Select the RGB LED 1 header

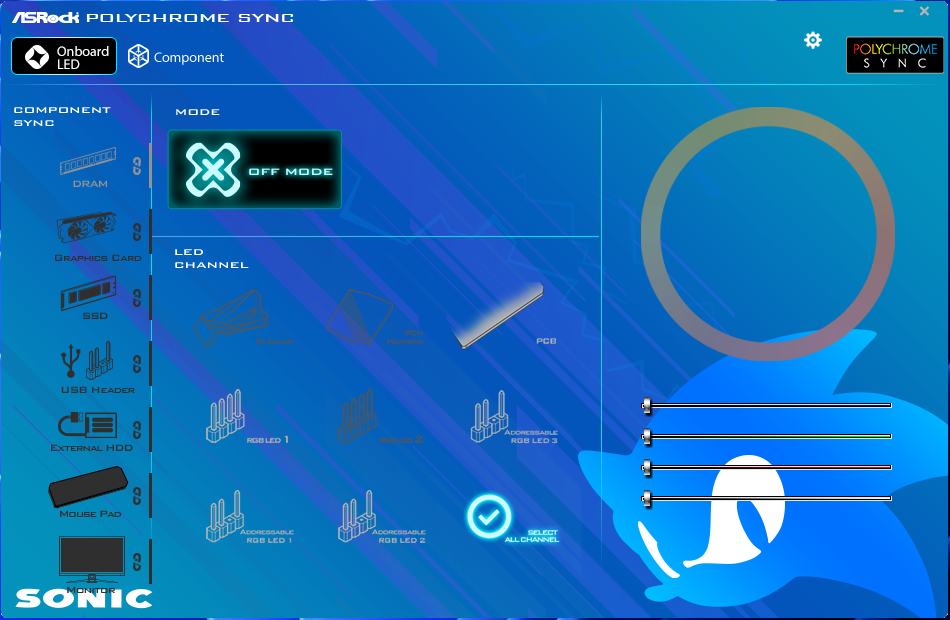click(x=246, y=417)
